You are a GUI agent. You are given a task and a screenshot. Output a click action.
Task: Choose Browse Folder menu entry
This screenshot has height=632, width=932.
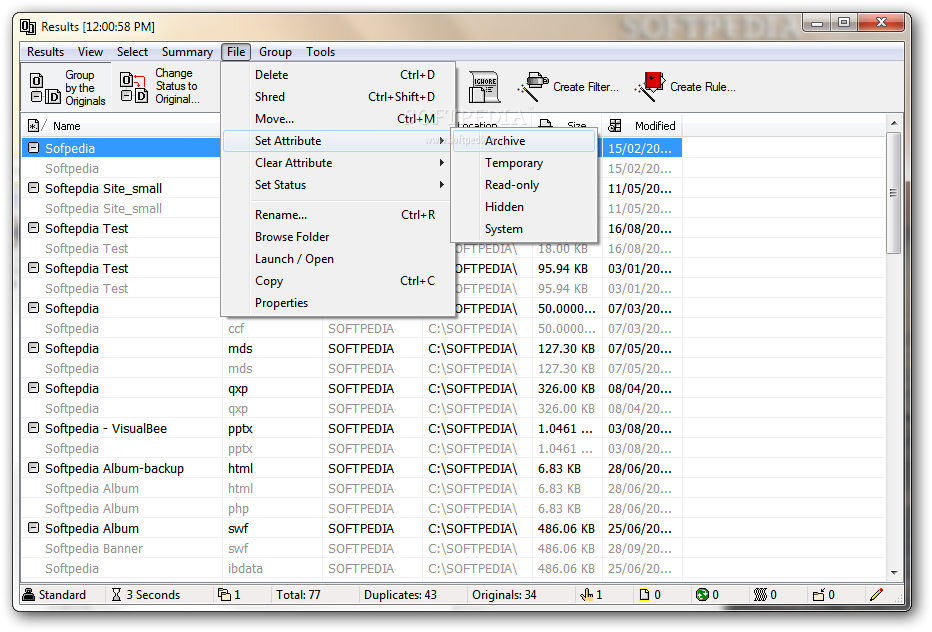[x=338, y=237]
